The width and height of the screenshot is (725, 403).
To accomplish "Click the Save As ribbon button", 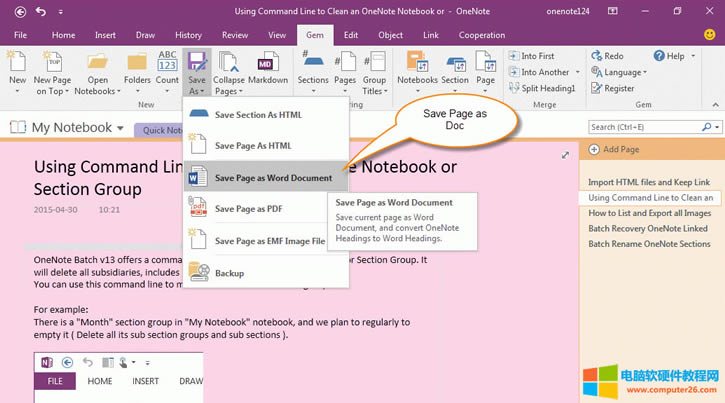I will click(197, 69).
